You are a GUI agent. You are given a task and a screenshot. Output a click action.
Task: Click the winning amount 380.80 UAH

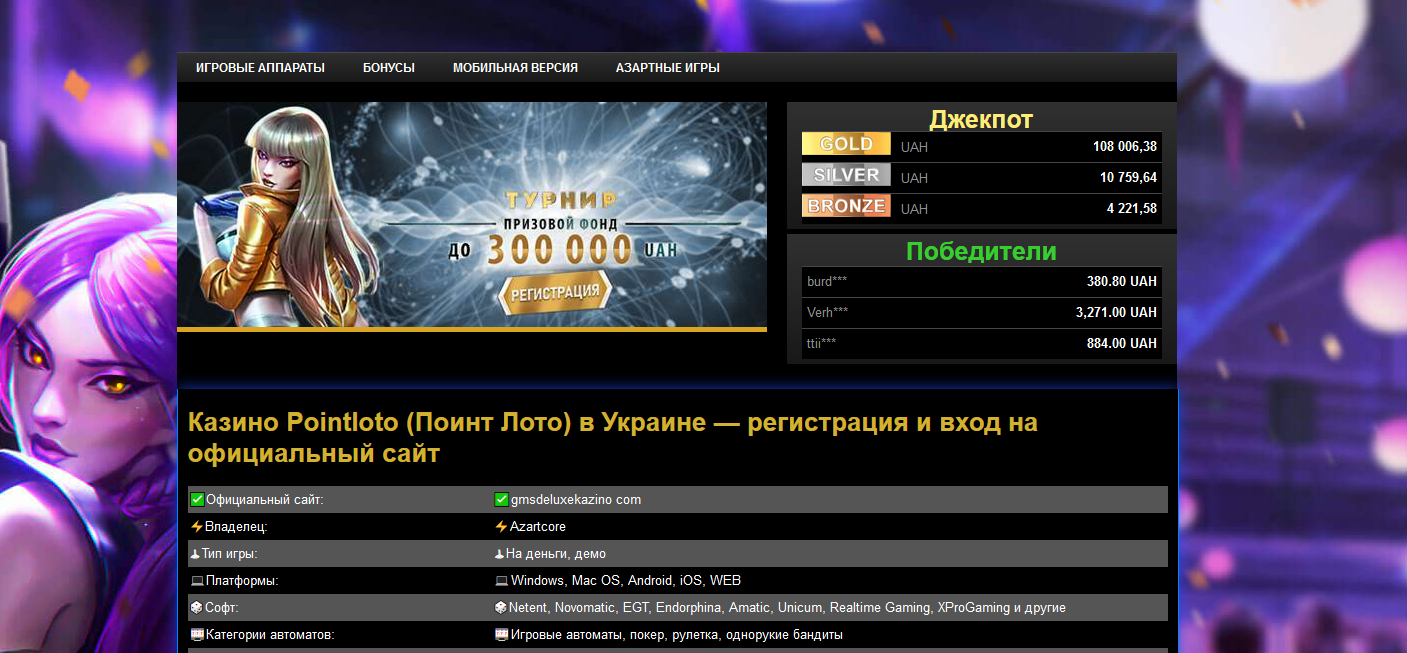[x=1122, y=282]
